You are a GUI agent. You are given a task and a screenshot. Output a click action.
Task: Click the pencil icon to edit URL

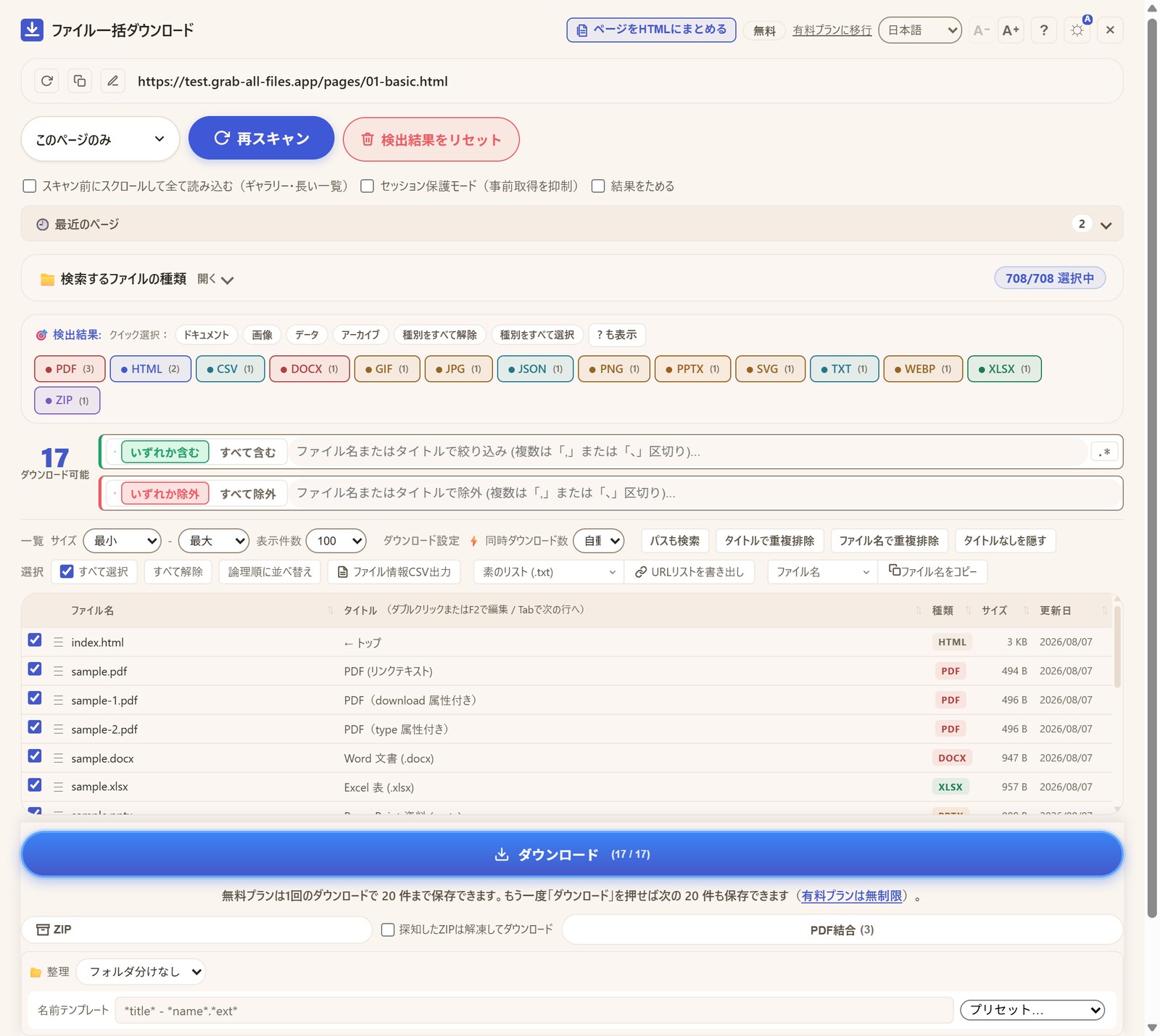pyautogui.click(x=113, y=80)
